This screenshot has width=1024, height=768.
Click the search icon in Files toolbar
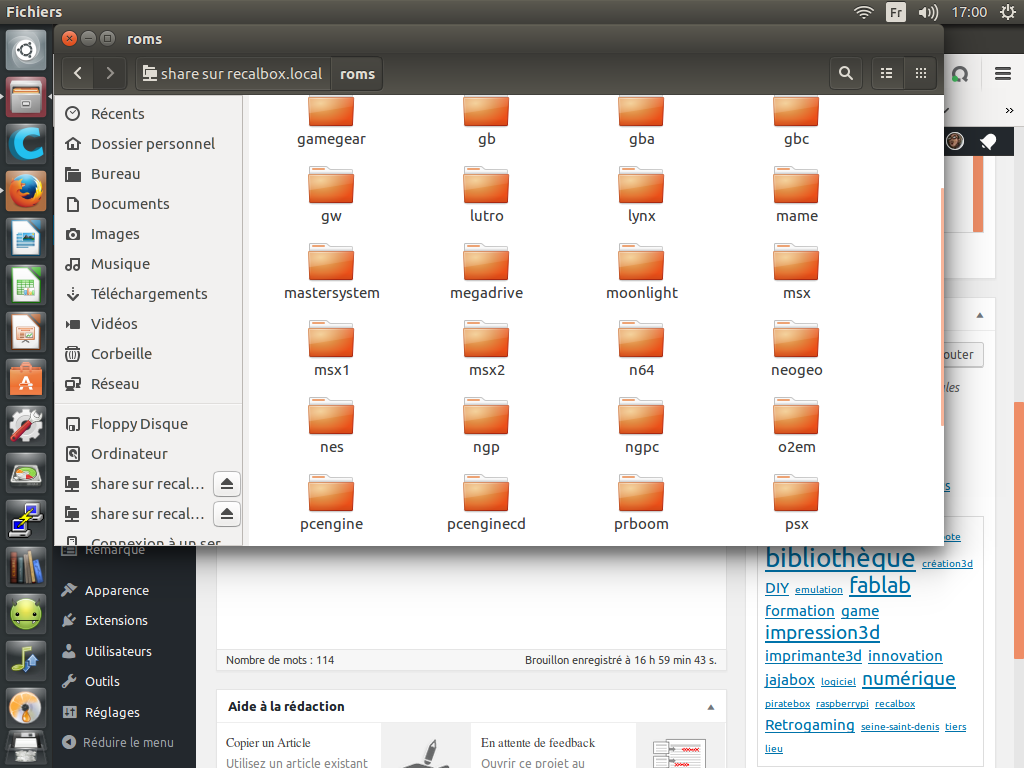(x=846, y=73)
